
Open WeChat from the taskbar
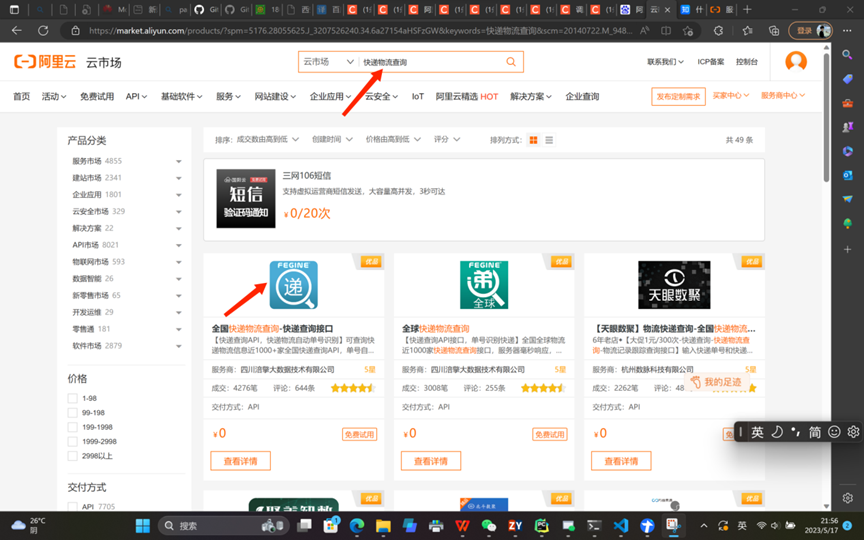pos(489,526)
